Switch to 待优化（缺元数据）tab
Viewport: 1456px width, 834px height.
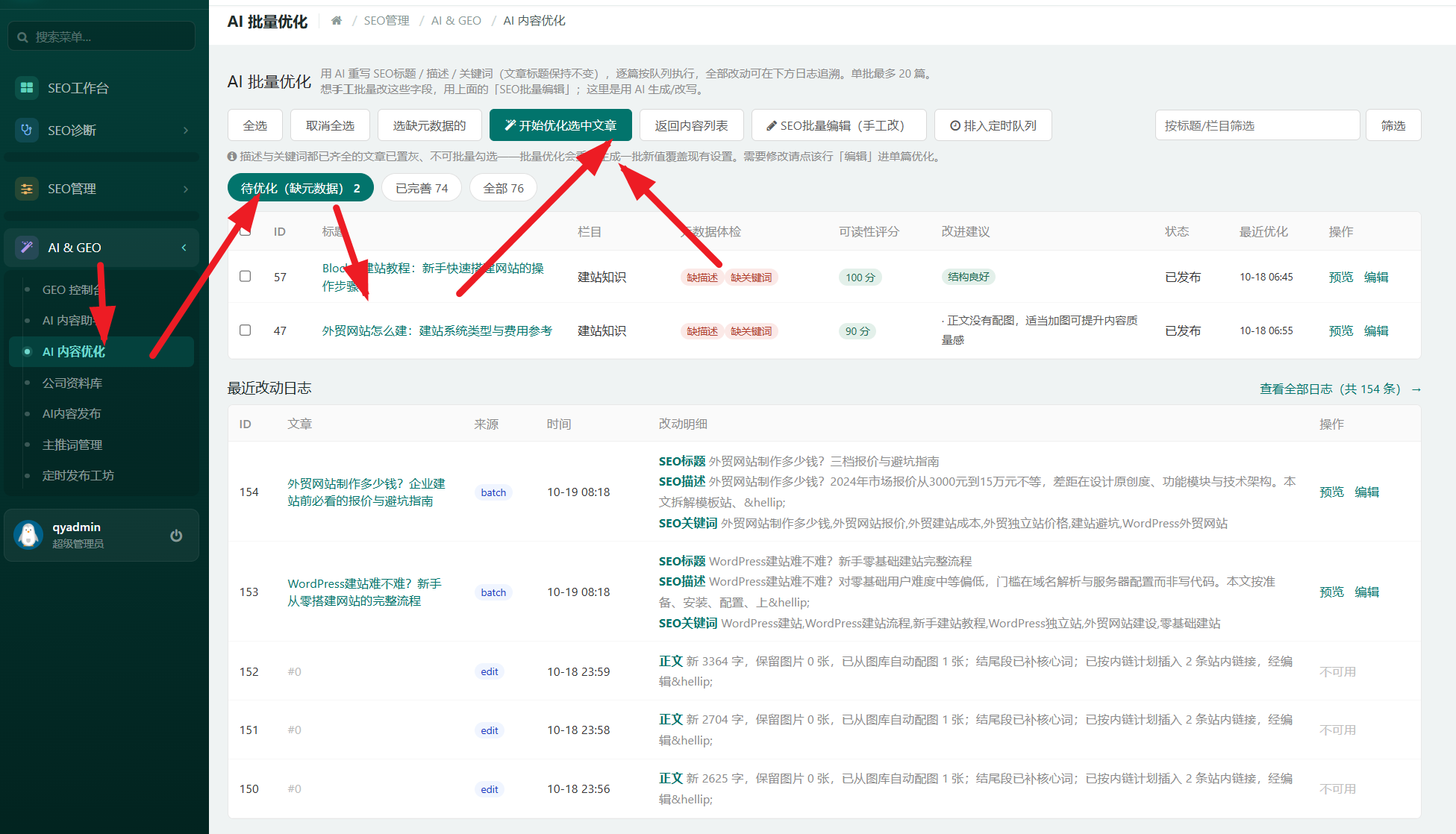pos(300,188)
